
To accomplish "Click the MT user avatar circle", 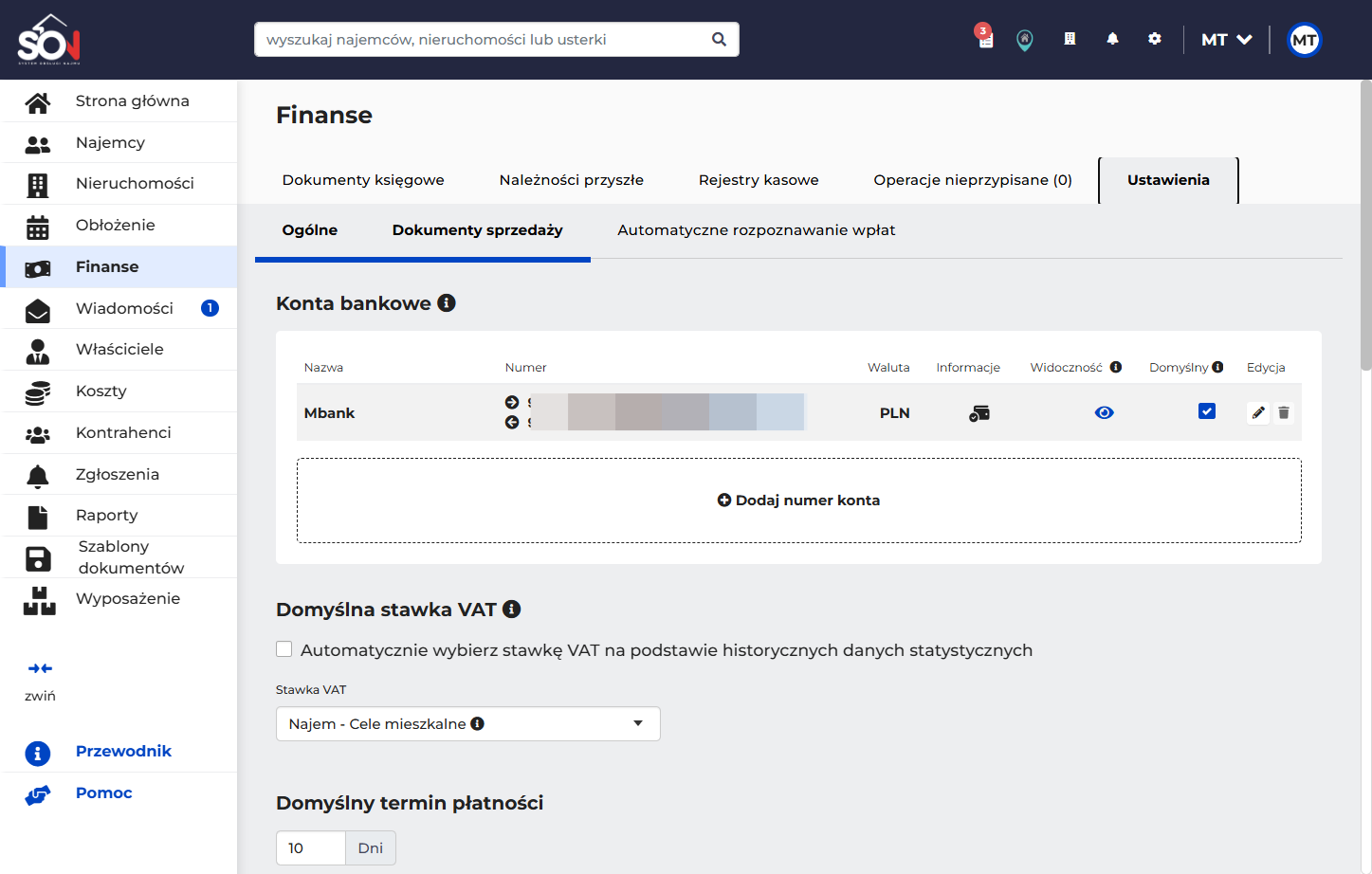I will (x=1305, y=40).
